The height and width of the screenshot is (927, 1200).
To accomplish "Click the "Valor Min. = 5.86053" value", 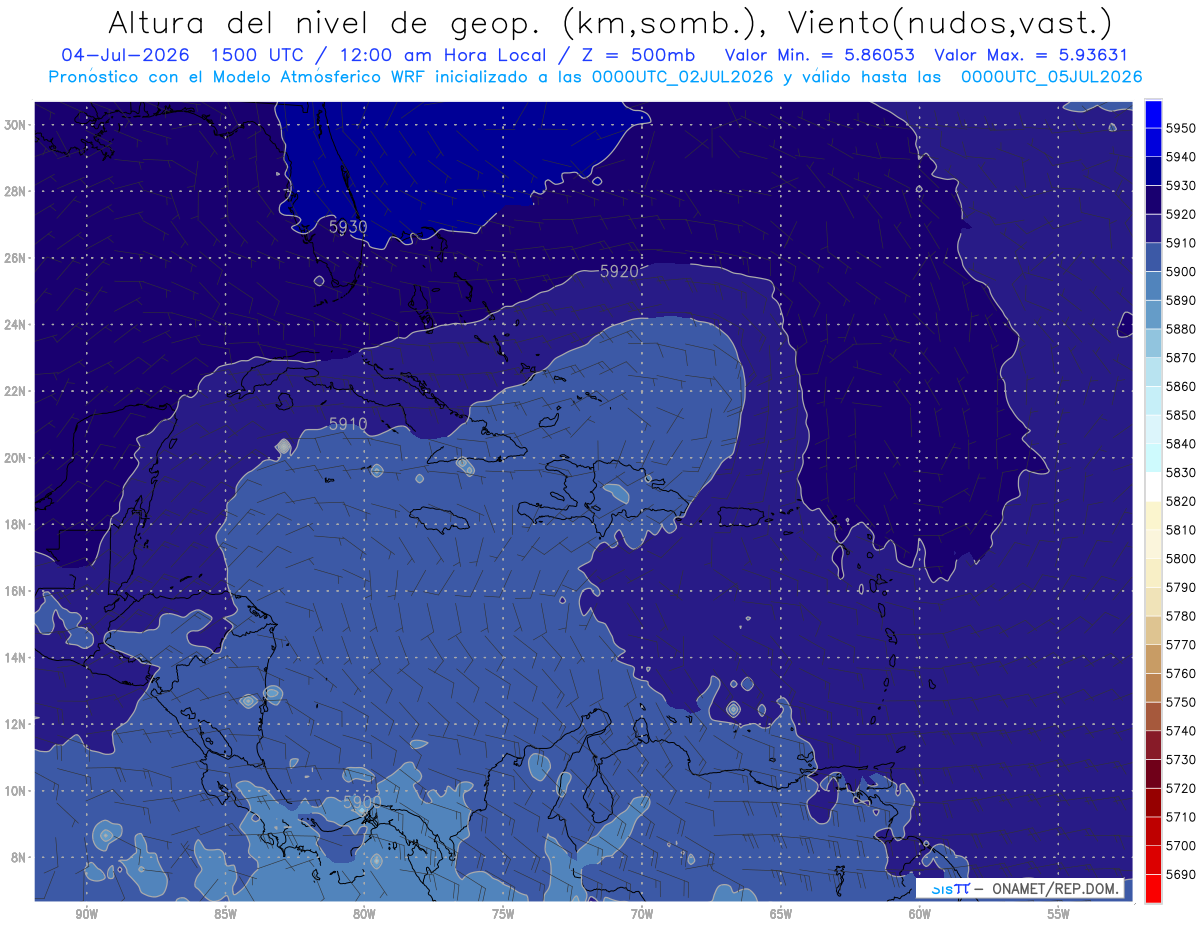I will pyautogui.click(x=819, y=55).
